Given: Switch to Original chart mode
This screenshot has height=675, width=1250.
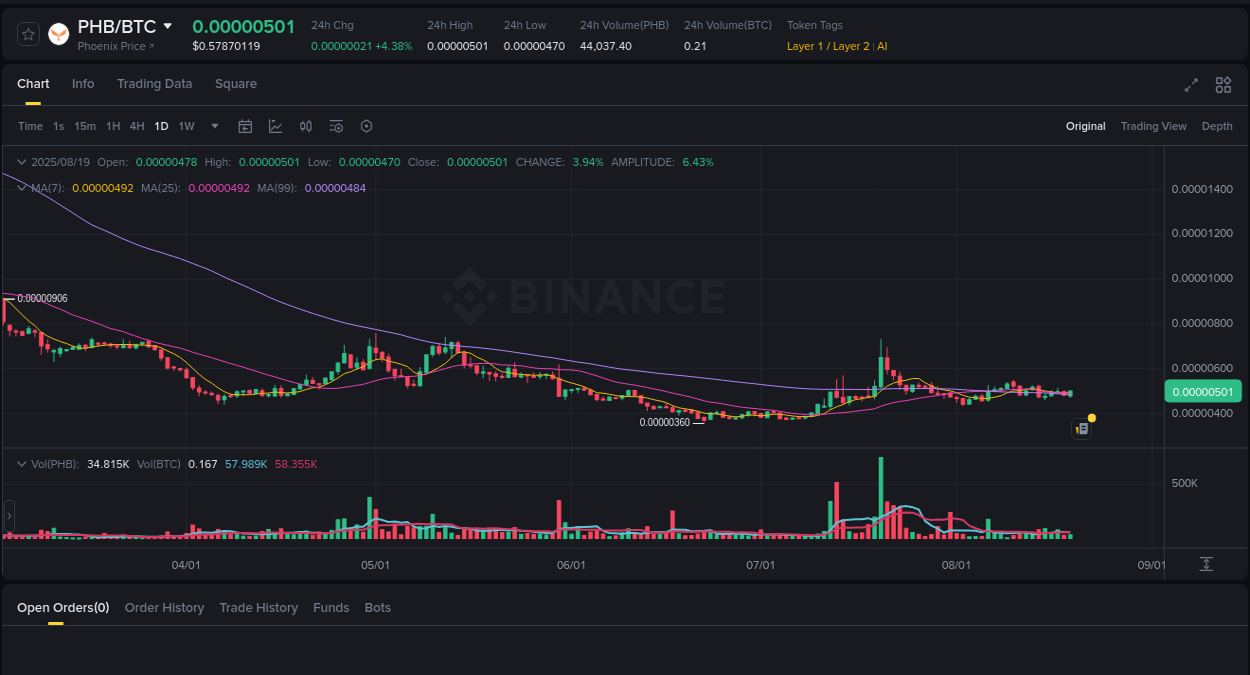Looking at the screenshot, I should (x=1085, y=126).
